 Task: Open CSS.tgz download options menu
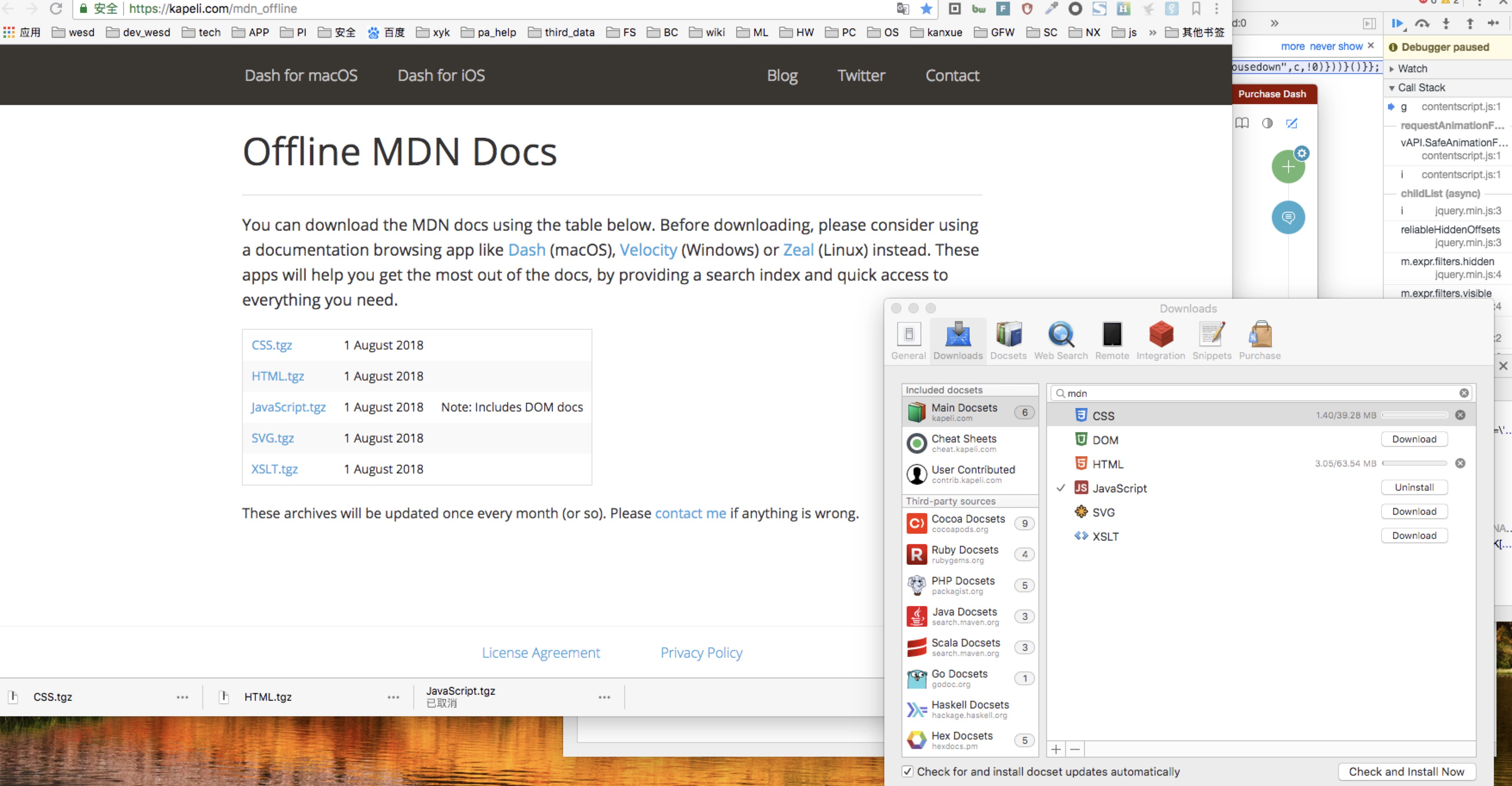tap(183, 697)
